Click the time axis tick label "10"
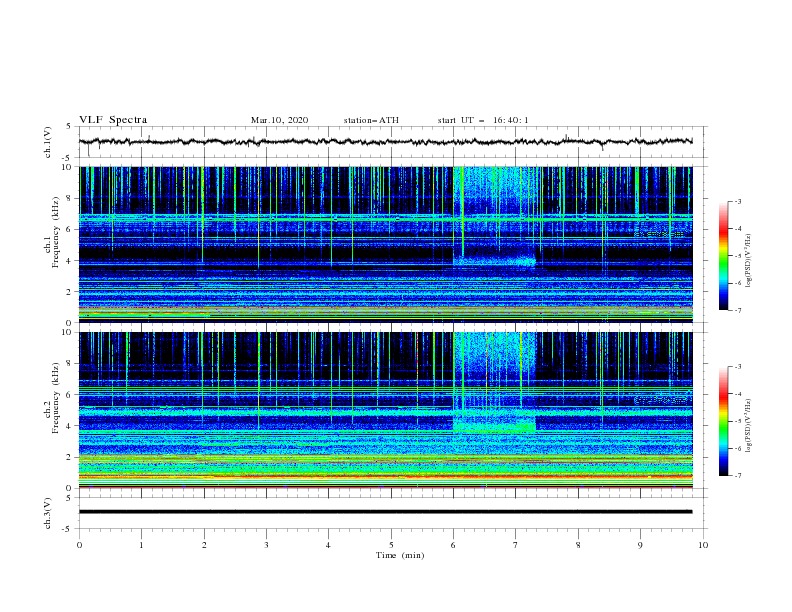Image resolution: width=792 pixels, height=612 pixels. pos(703,545)
